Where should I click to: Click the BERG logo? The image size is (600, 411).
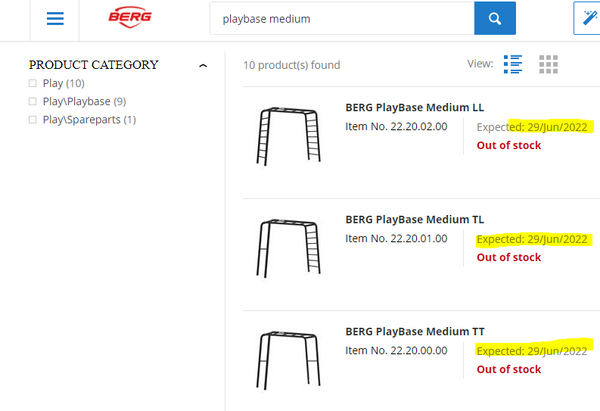(x=130, y=19)
